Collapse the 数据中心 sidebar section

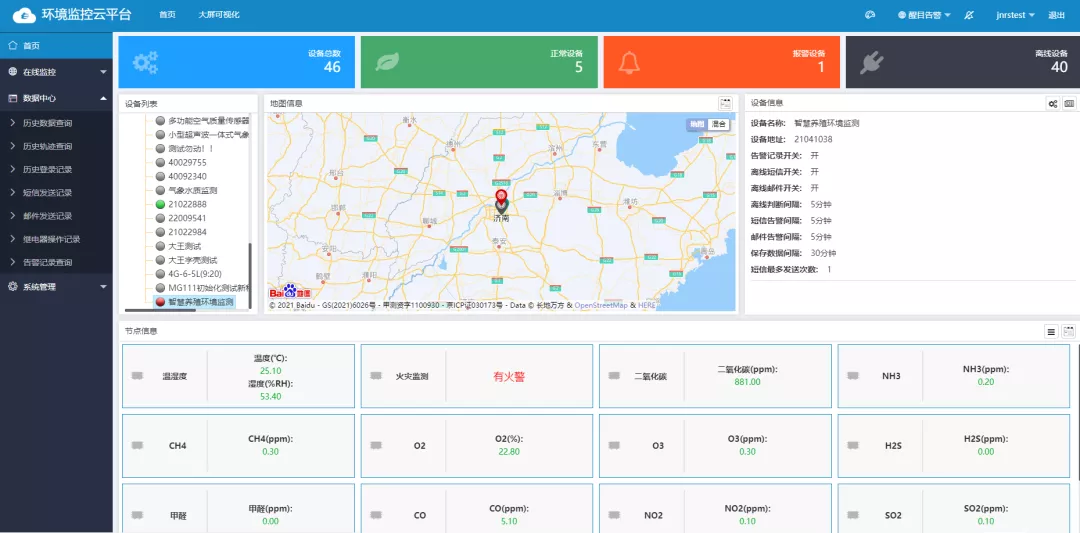56,99
